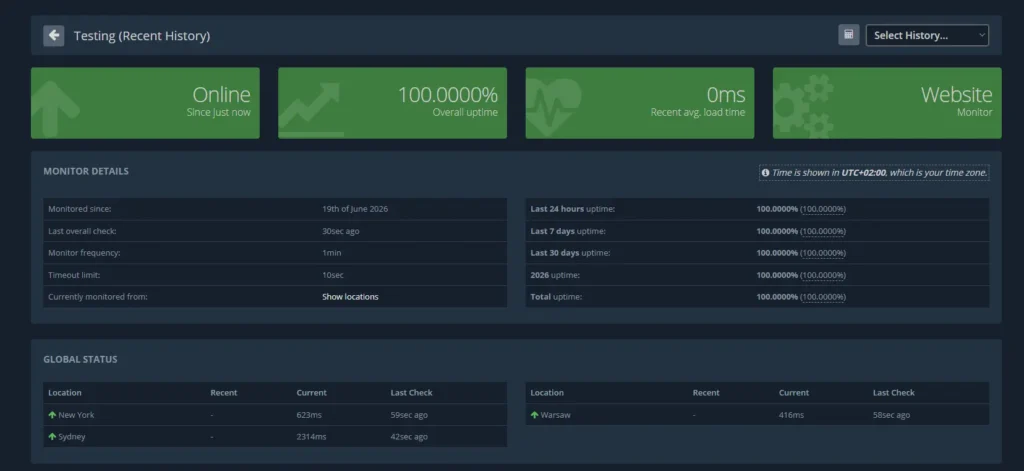Viewport: 1024px width, 471px height.
Task: Click the Sydney green up arrow
Action: click(52, 436)
